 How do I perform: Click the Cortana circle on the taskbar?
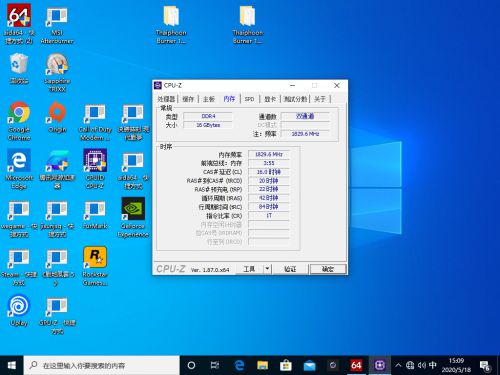pos(191,365)
